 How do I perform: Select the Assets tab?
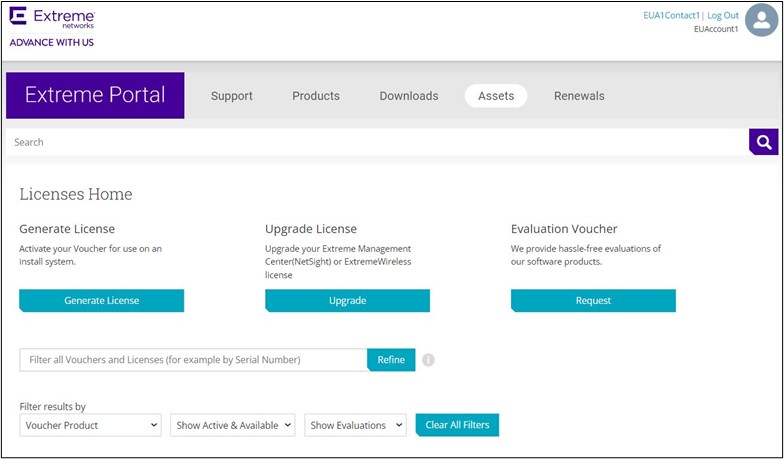point(496,96)
